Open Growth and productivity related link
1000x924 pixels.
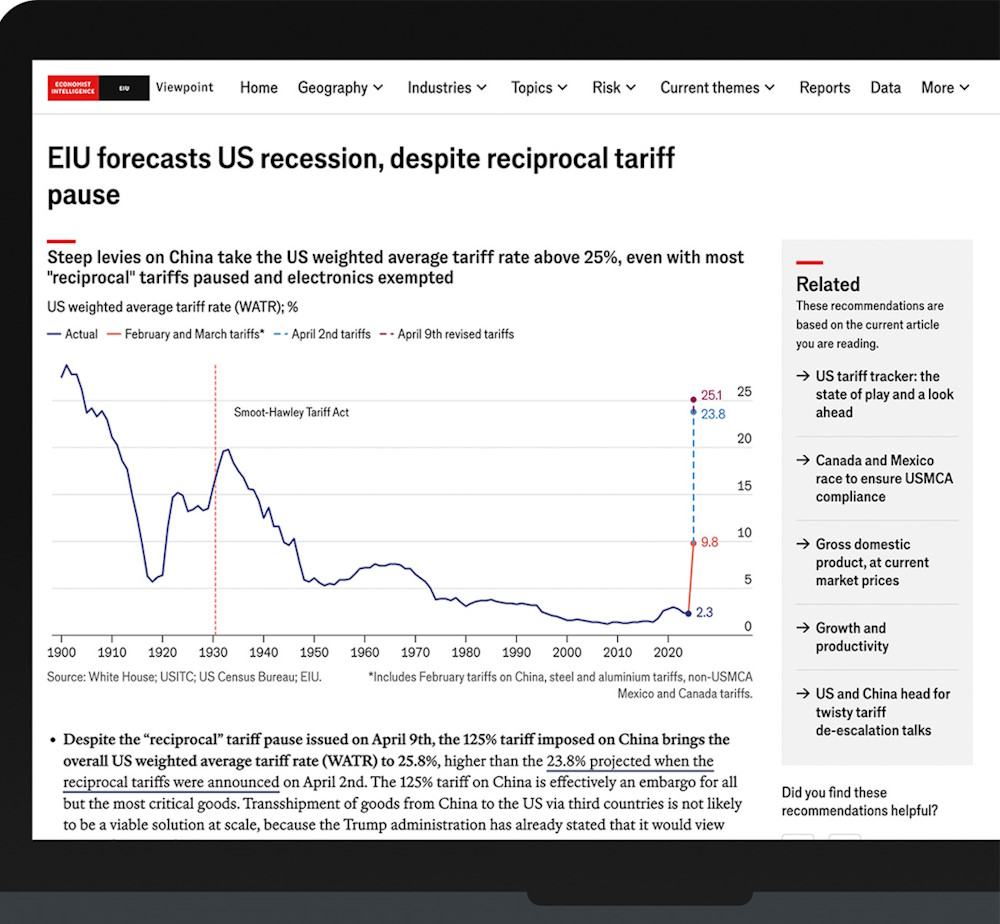tap(852, 637)
